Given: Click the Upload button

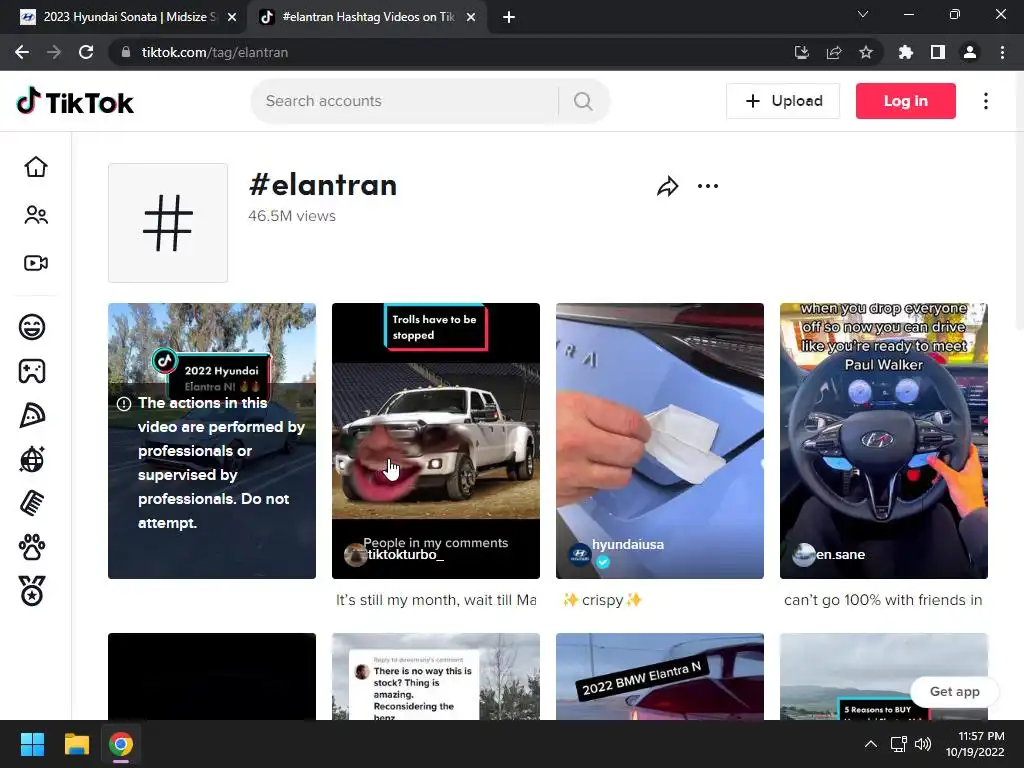Looking at the screenshot, I should tap(783, 101).
